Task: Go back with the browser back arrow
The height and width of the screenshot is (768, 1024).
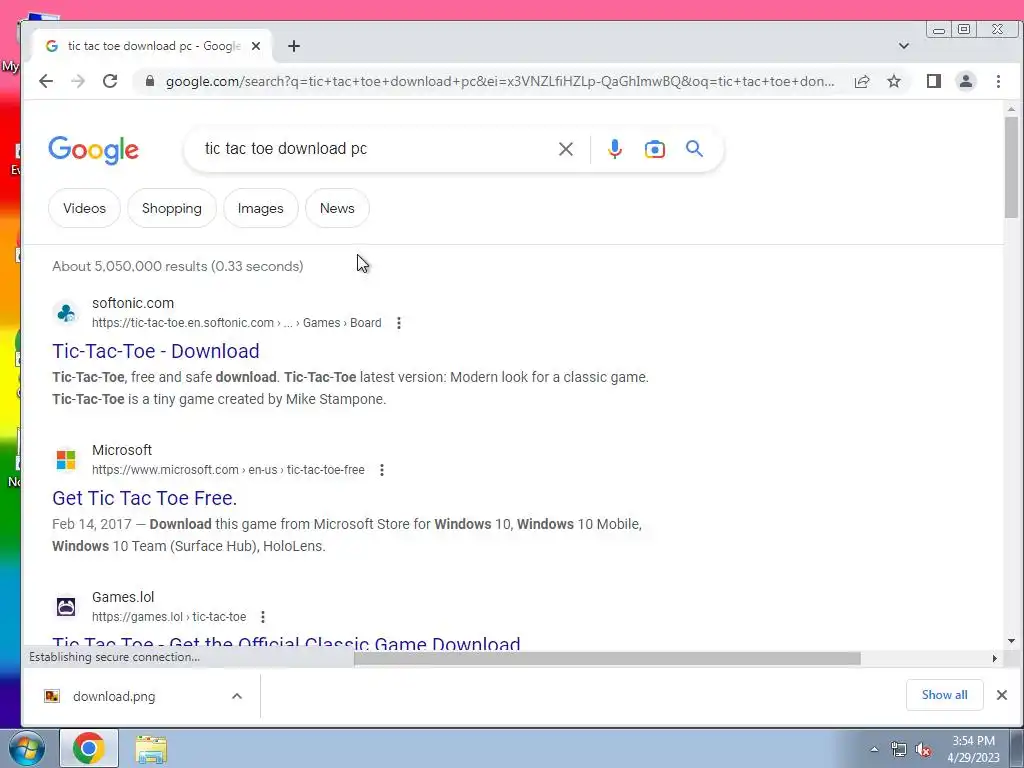Action: [46, 81]
